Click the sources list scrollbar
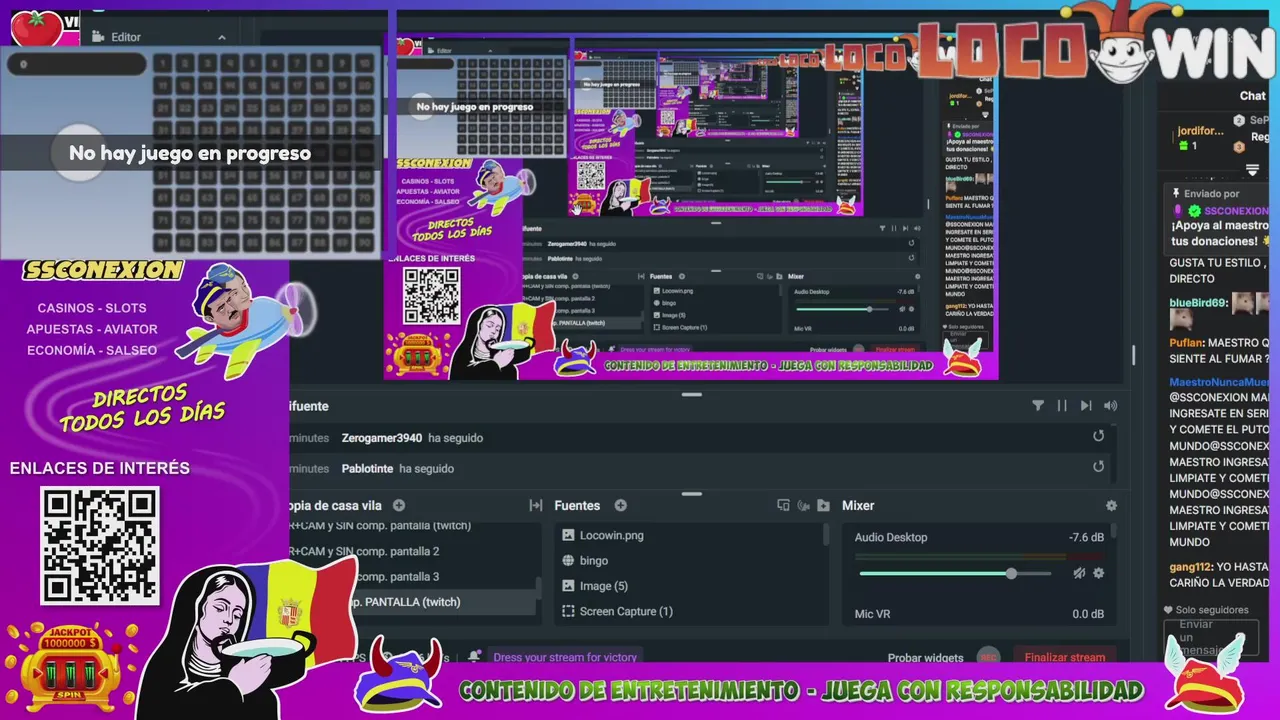1280x720 pixels. click(826, 536)
